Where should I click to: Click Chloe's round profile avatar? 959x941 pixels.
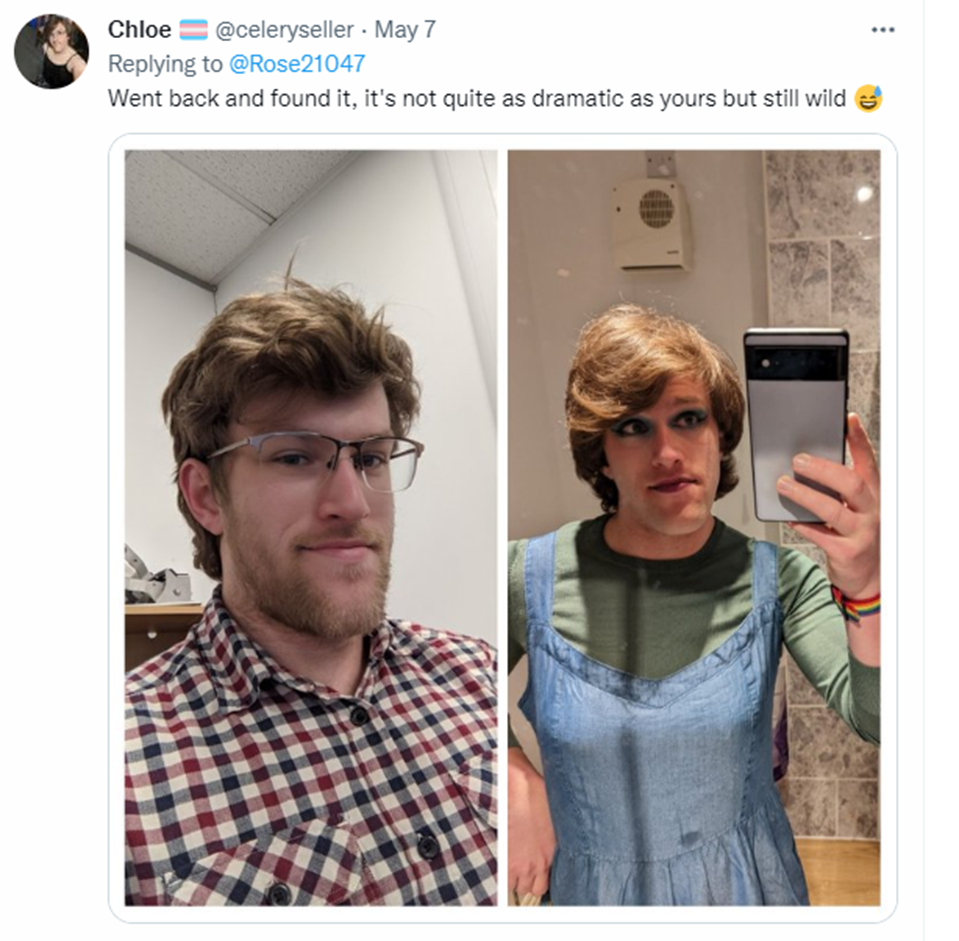(51, 51)
